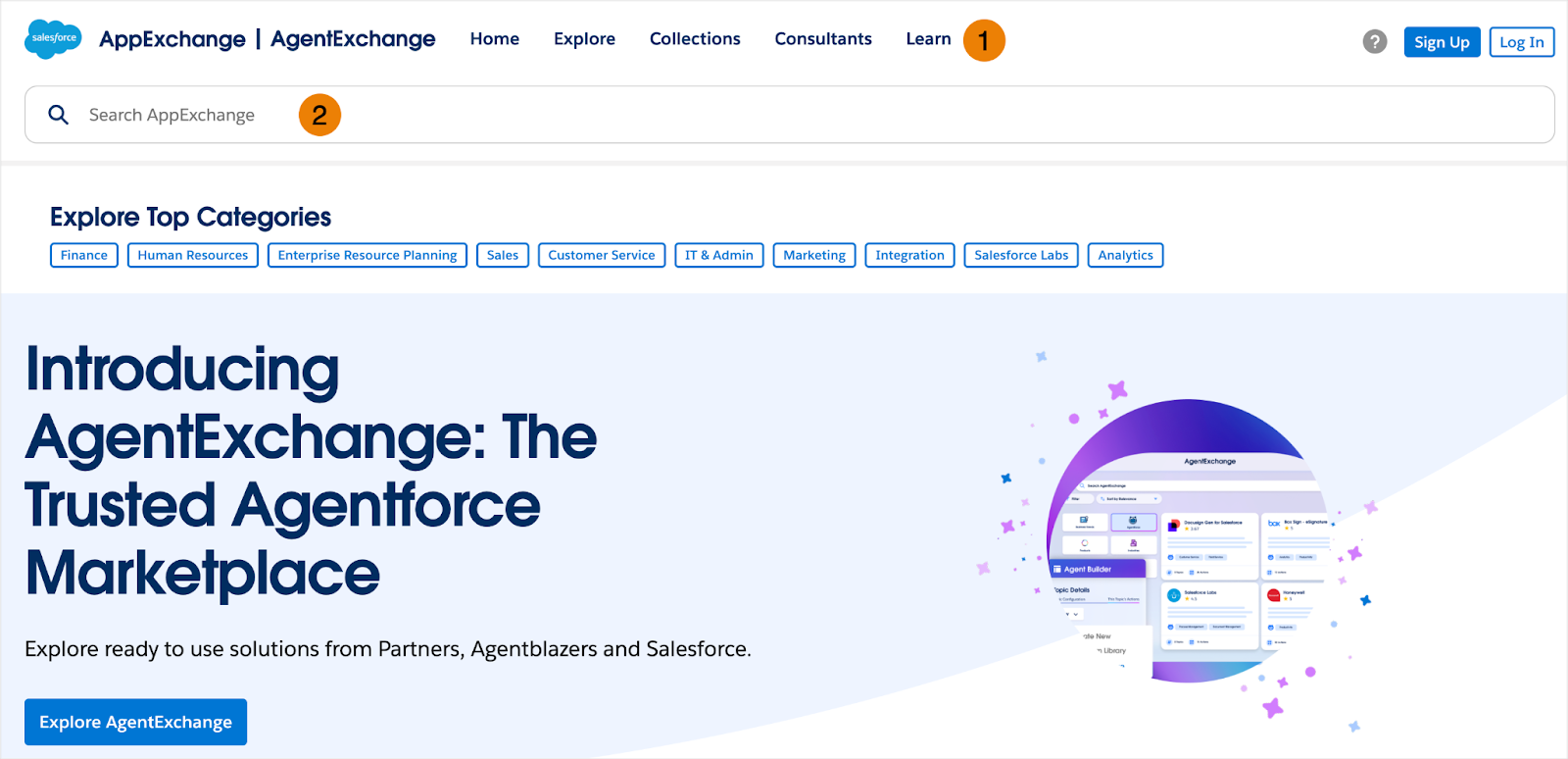Select the IT & Admin category
The height and width of the screenshot is (759, 1568).
tap(719, 255)
